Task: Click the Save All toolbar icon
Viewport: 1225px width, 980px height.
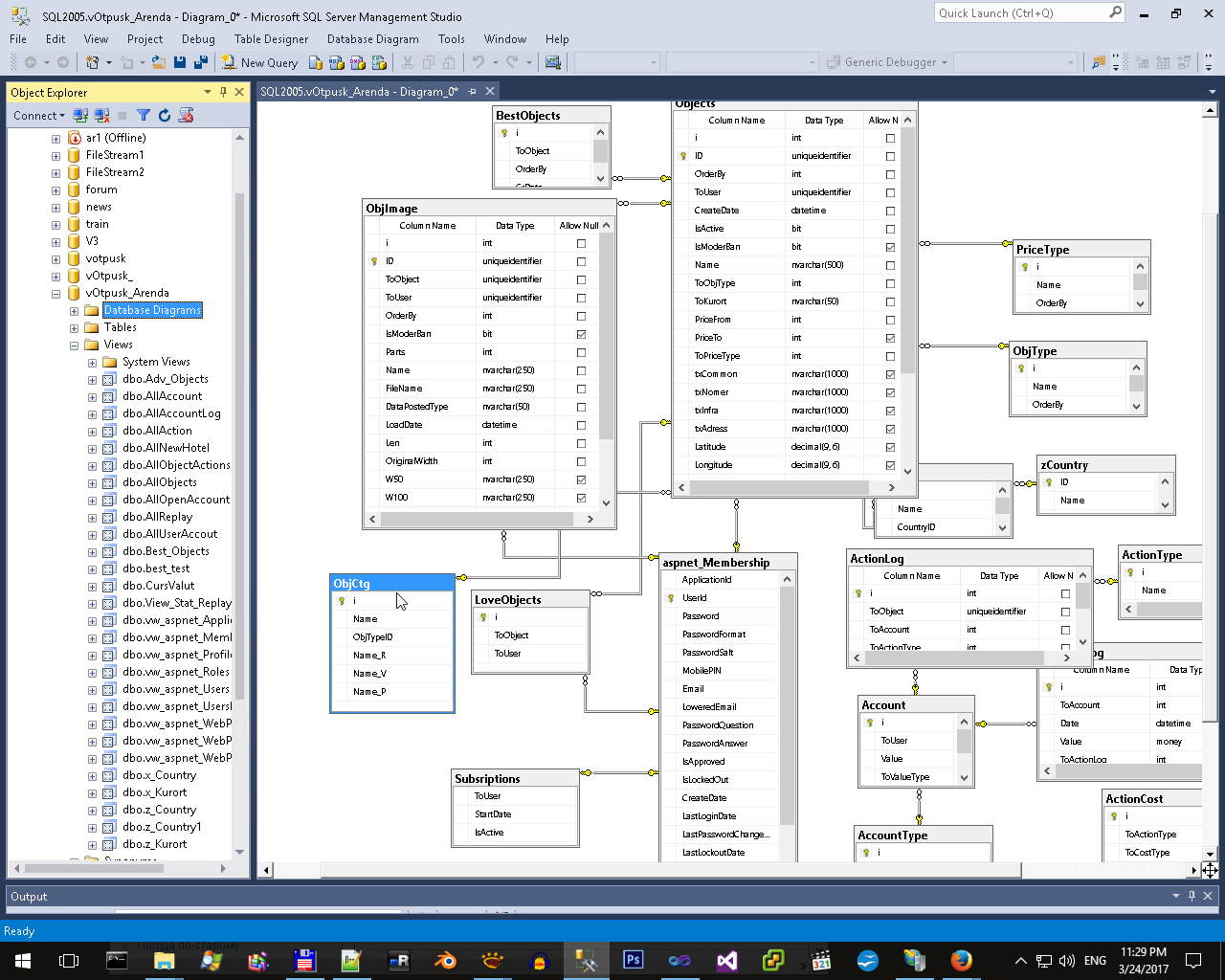Action: pos(201,62)
